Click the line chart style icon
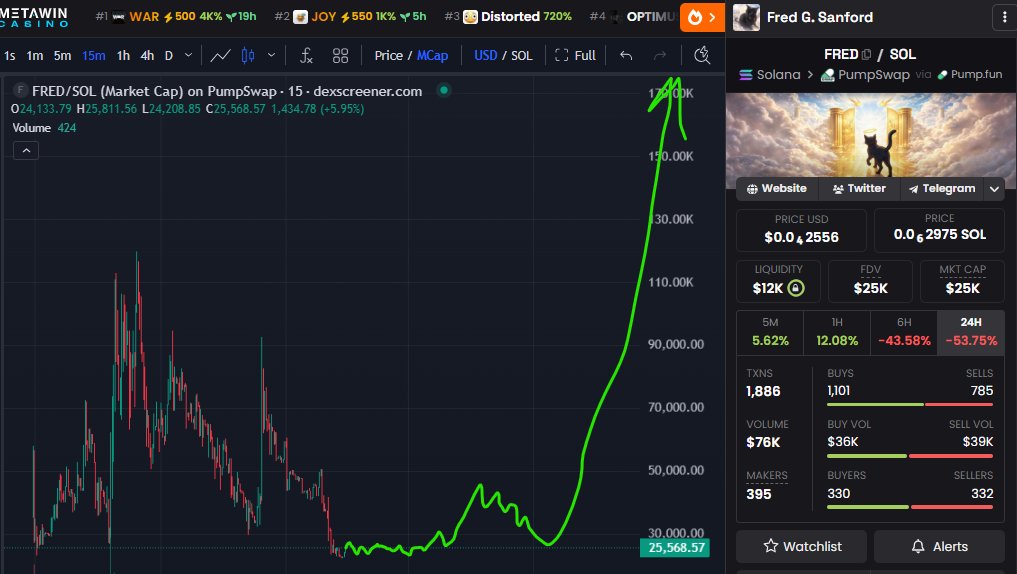Viewport: 1017px width, 574px height. (x=220, y=56)
